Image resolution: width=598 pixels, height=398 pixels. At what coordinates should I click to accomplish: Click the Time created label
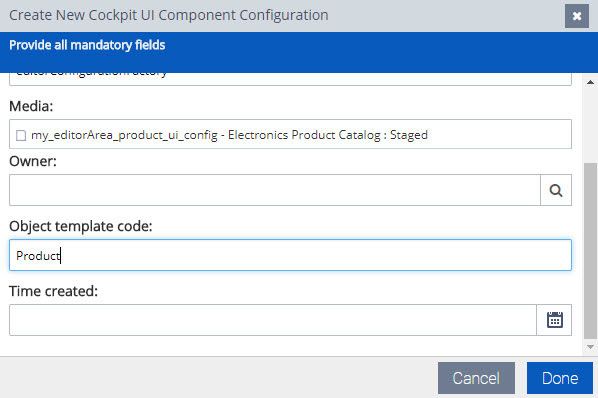point(53,291)
